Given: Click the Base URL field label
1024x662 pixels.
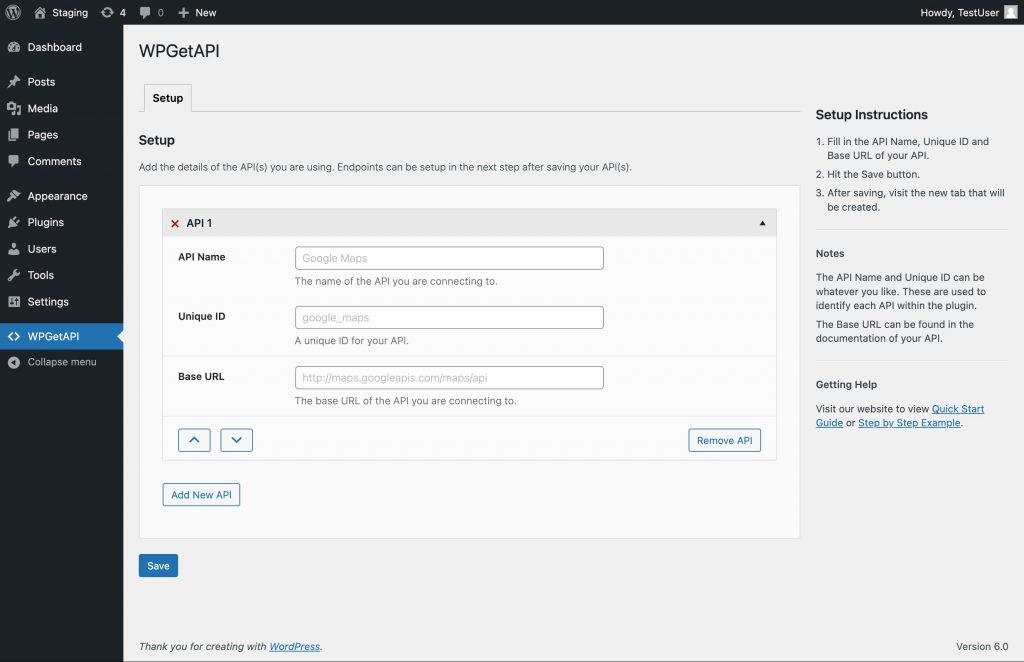Looking at the screenshot, I should pyautogui.click(x=200, y=377).
